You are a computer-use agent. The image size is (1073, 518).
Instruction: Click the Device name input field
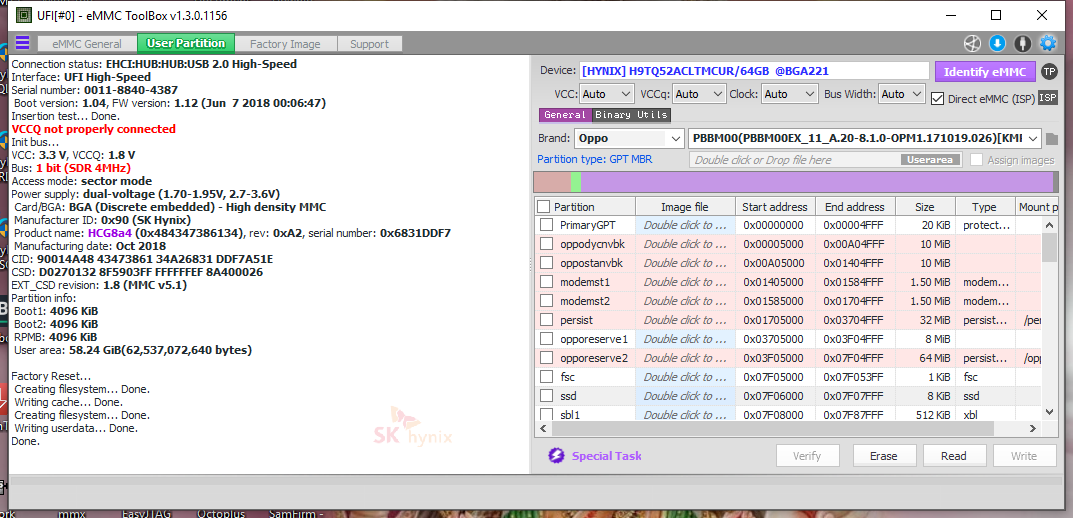pyautogui.click(x=755, y=71)
